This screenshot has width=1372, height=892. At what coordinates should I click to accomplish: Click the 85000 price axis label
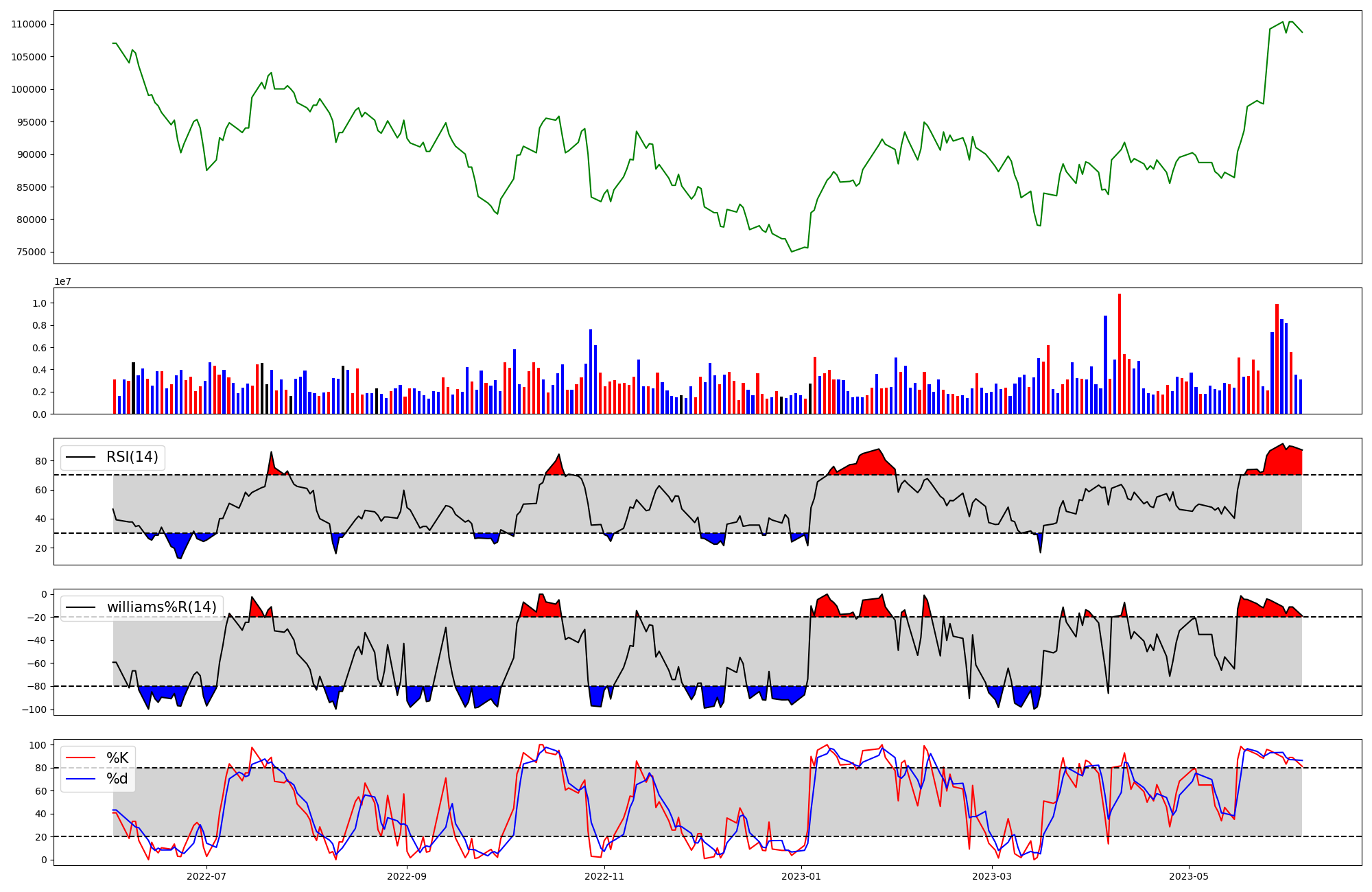[x=32, y=187]
